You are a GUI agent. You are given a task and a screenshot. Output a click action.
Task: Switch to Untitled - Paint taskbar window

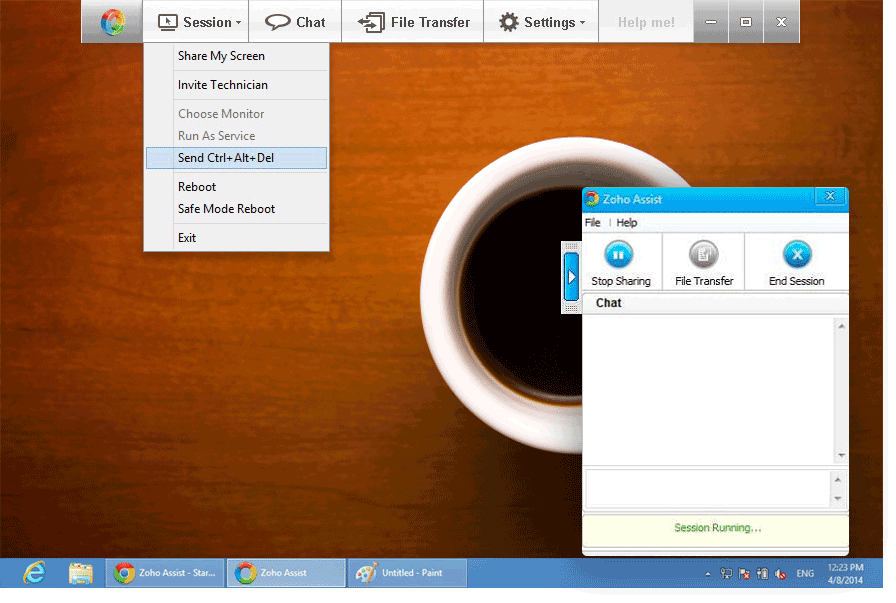click(x=407, y=573)
